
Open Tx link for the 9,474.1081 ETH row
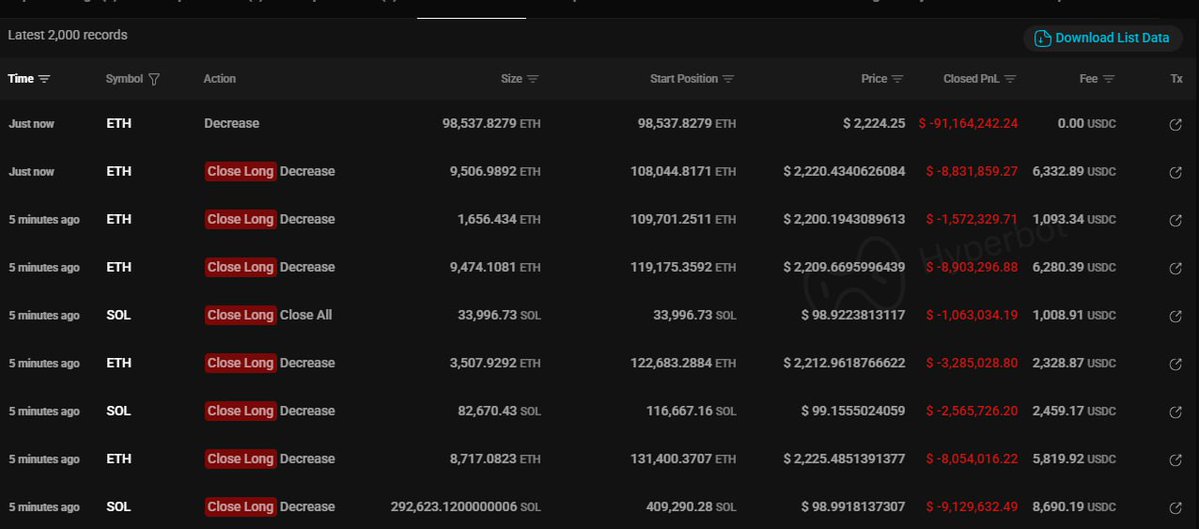coord(1176,268)
